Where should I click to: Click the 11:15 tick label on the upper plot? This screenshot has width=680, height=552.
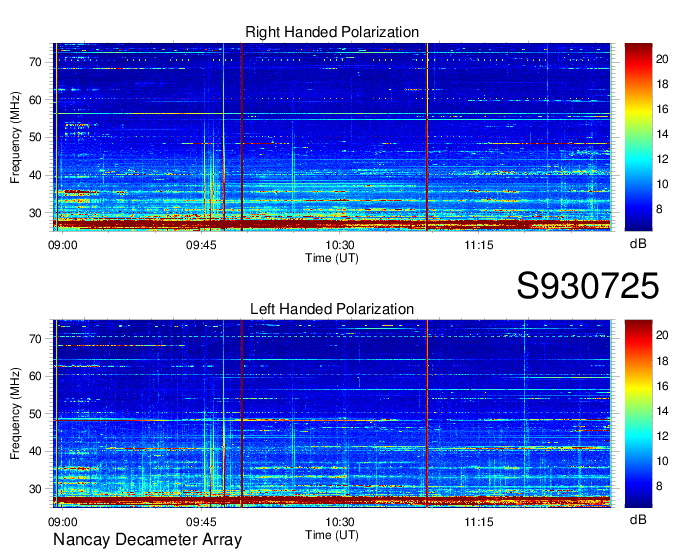pos(479,245)
